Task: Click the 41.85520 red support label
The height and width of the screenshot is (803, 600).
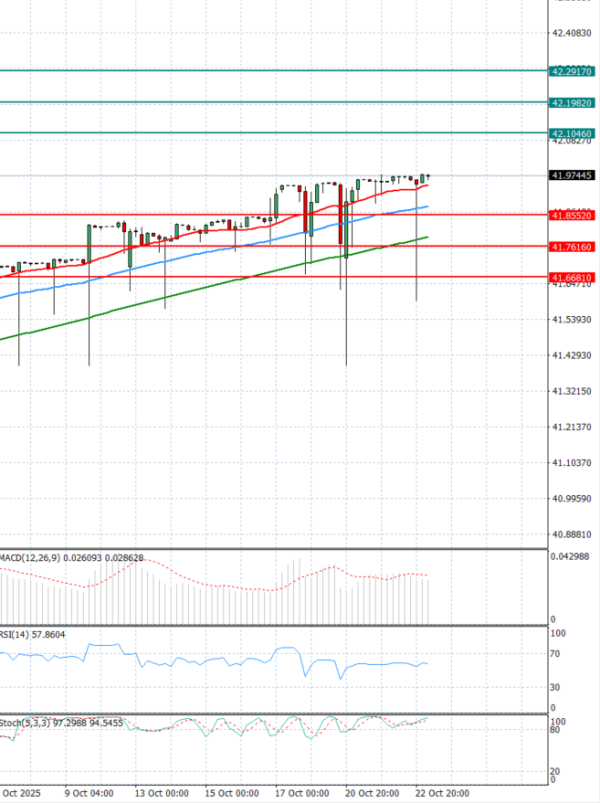Action: [x=573, y=214]
